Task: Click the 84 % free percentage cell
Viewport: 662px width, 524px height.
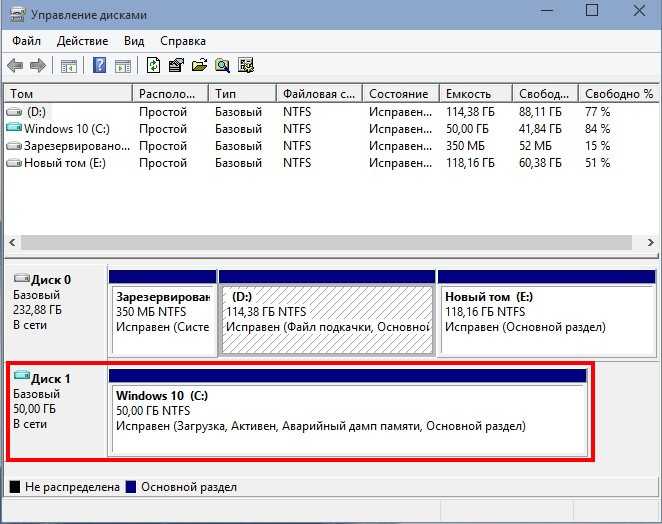Action: tap(597, 129)
